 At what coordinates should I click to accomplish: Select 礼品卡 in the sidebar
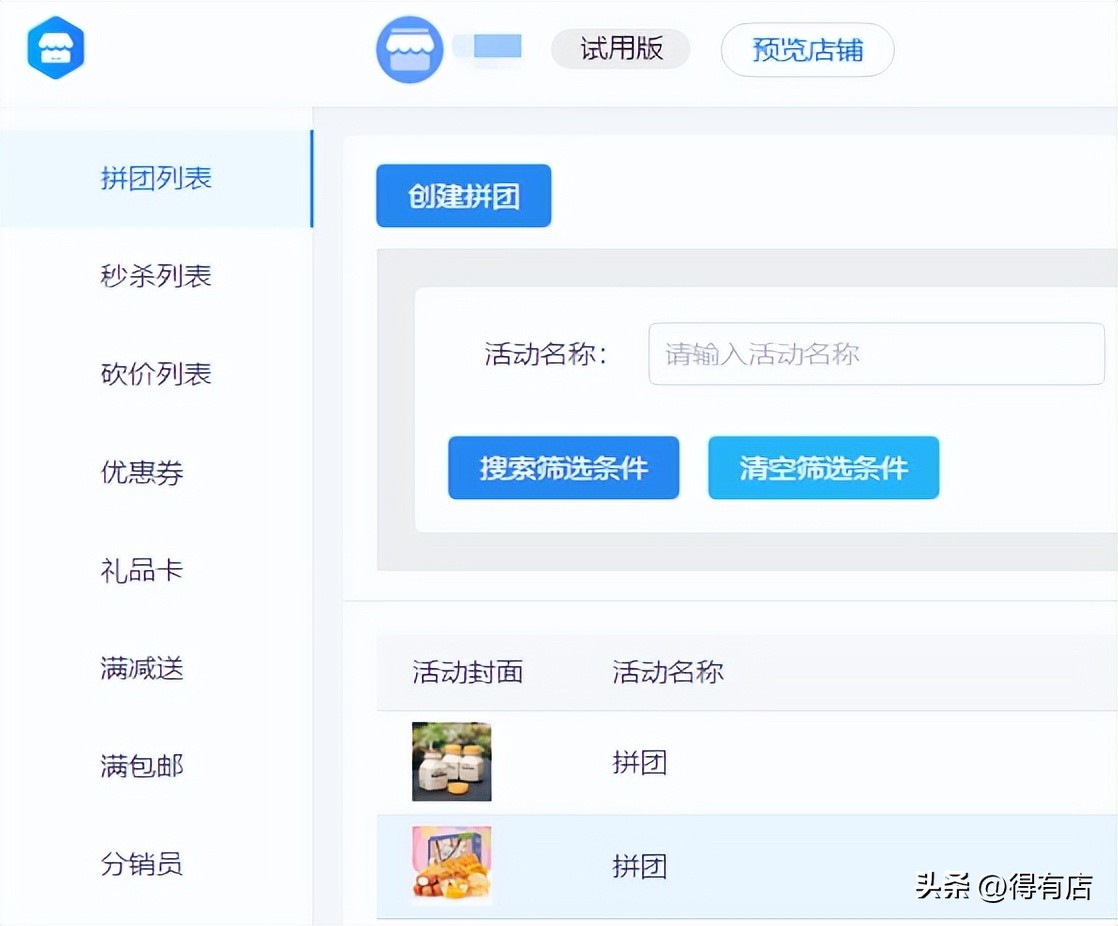(142, 571)
